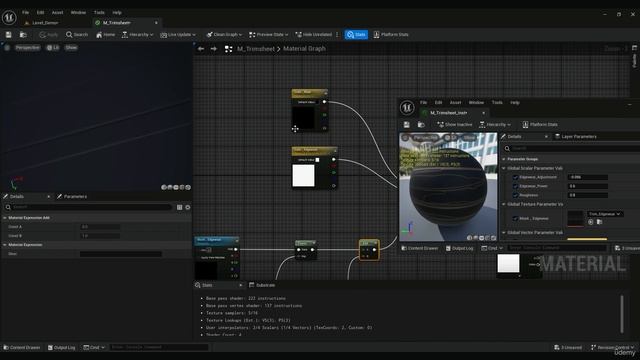Click the property matrix grid icon in Details

tap(179, 207)
